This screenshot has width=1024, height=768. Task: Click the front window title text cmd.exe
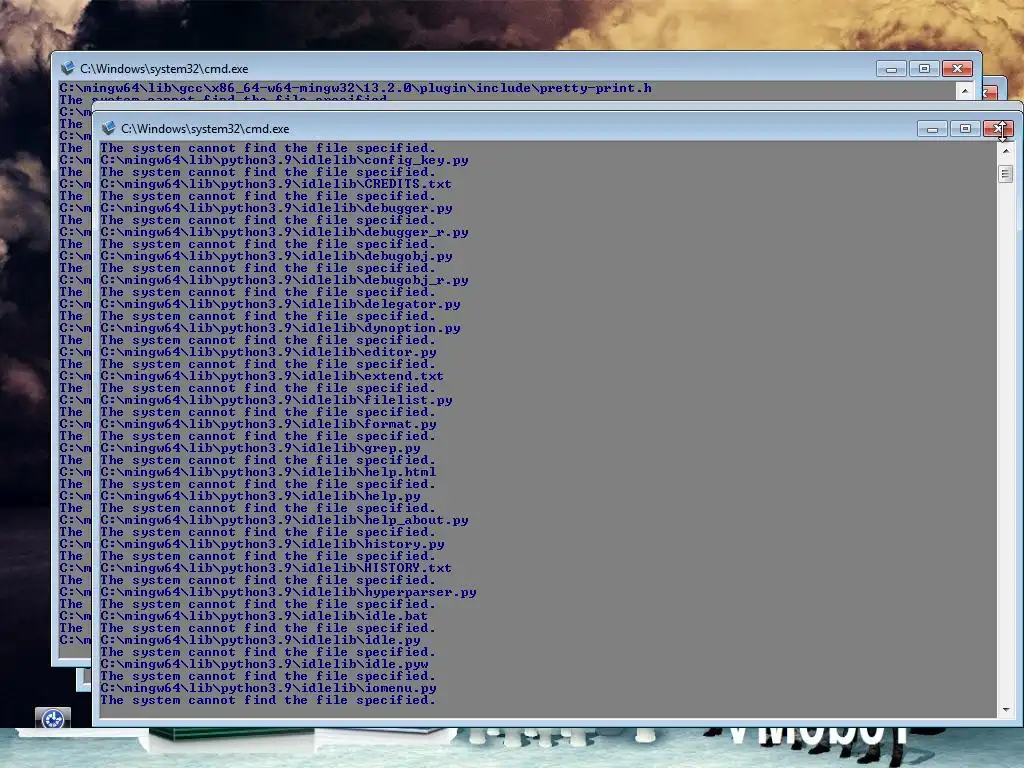coord(205,129)
